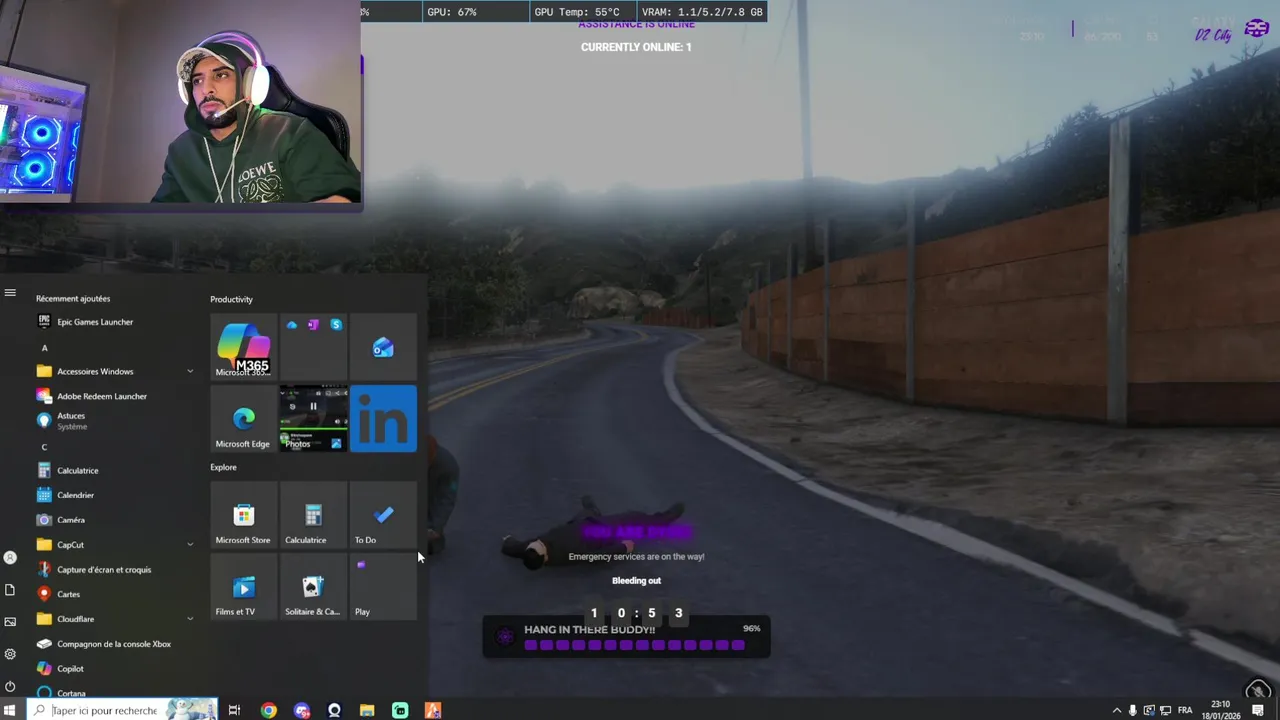Click the Power button in Start sidebar
Screen dimensions: 1280x720
tap(10, 686)
